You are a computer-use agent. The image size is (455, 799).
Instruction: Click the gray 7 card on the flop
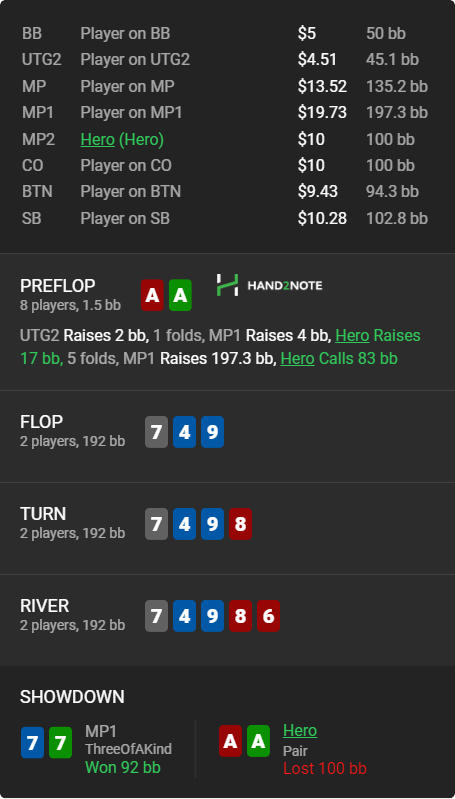point(156,432)
